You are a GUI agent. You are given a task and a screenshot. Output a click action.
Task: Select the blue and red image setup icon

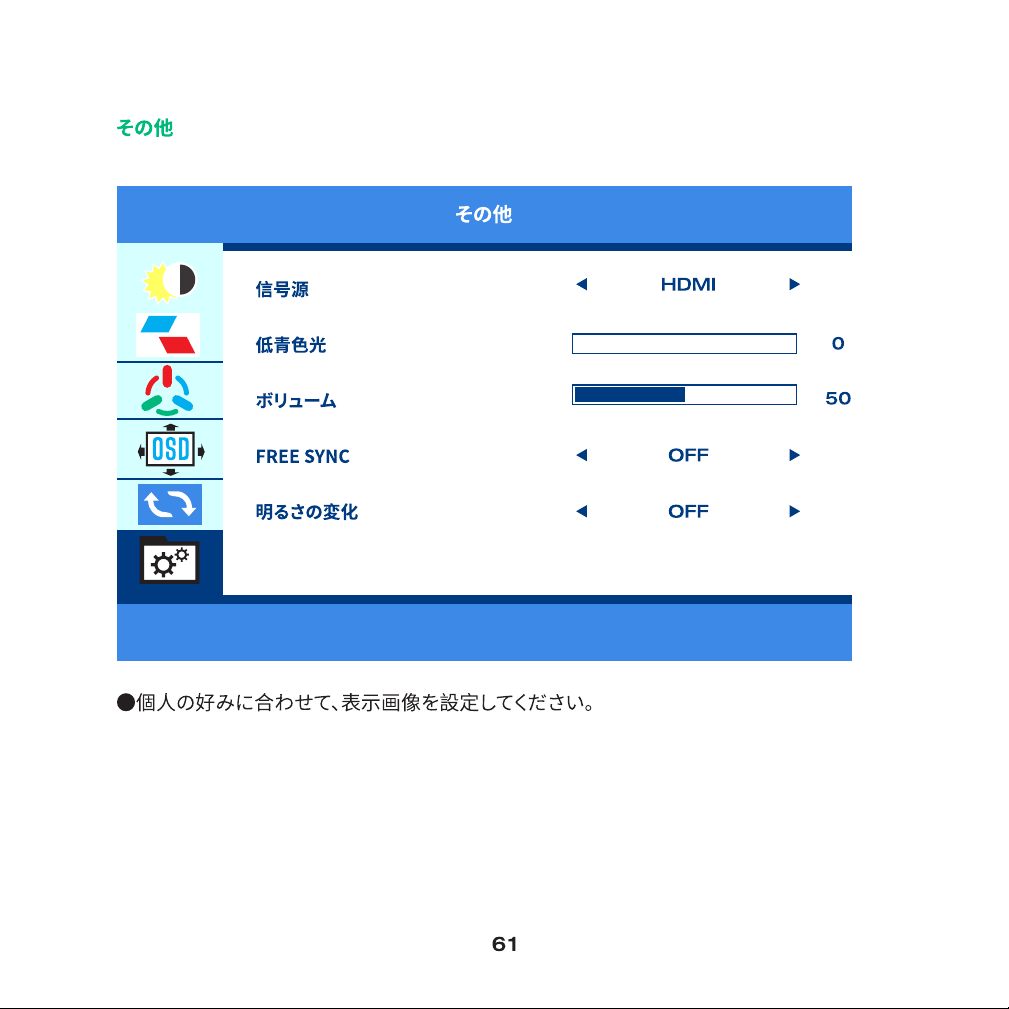tap(168, 335)
